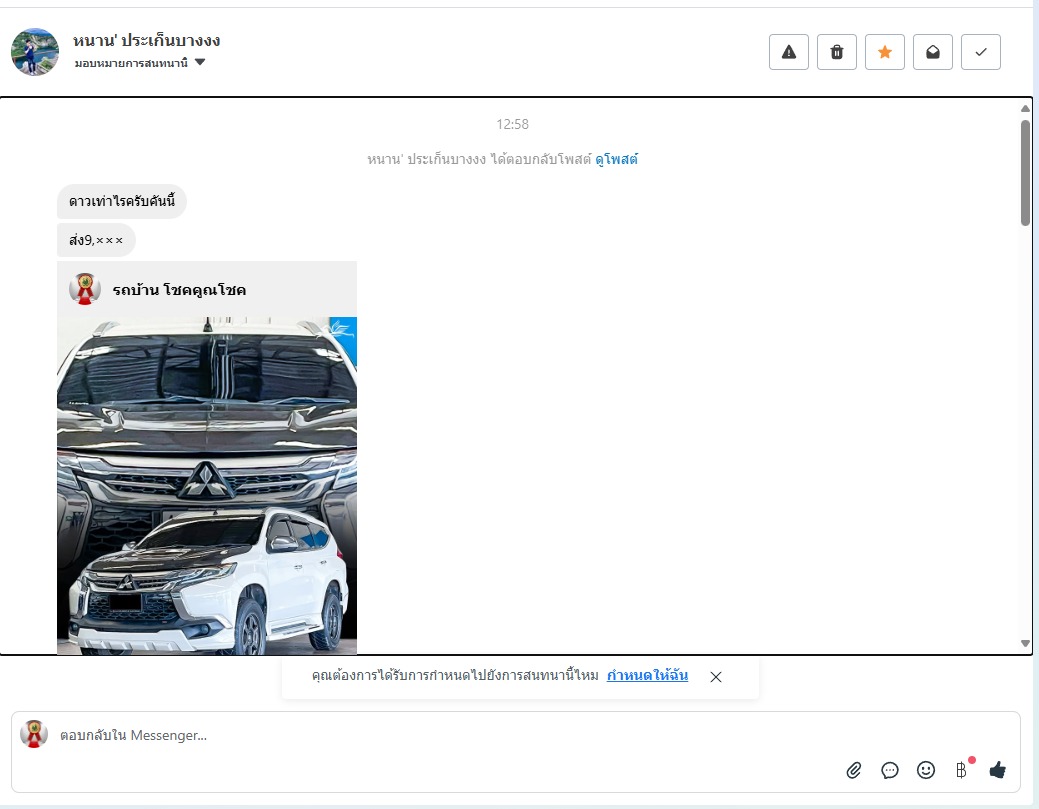Select the message ดาวเท่าไรครับคันนี้
The image size is (1039, 809).
[122, 201]
